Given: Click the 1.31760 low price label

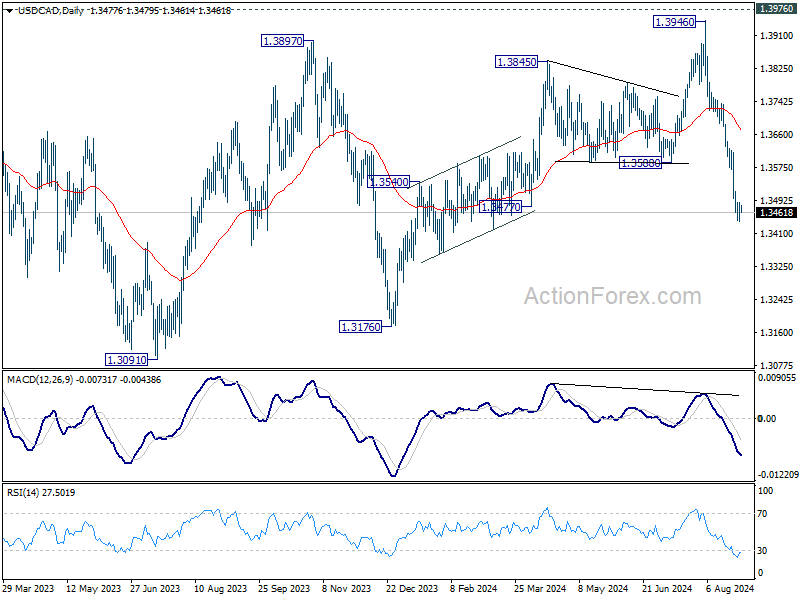Looking at the screenshot, I should coord(360,327).
